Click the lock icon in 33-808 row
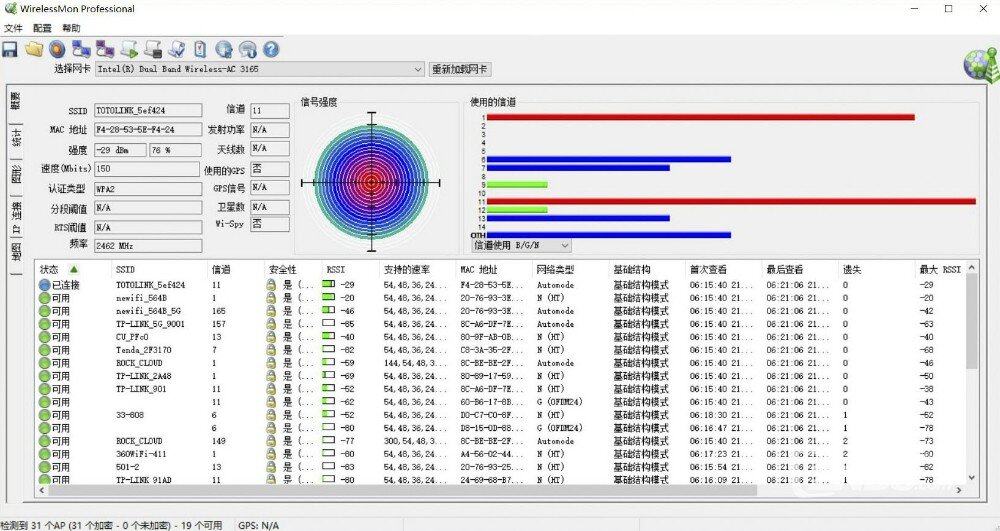 click(x=271, y=415)
